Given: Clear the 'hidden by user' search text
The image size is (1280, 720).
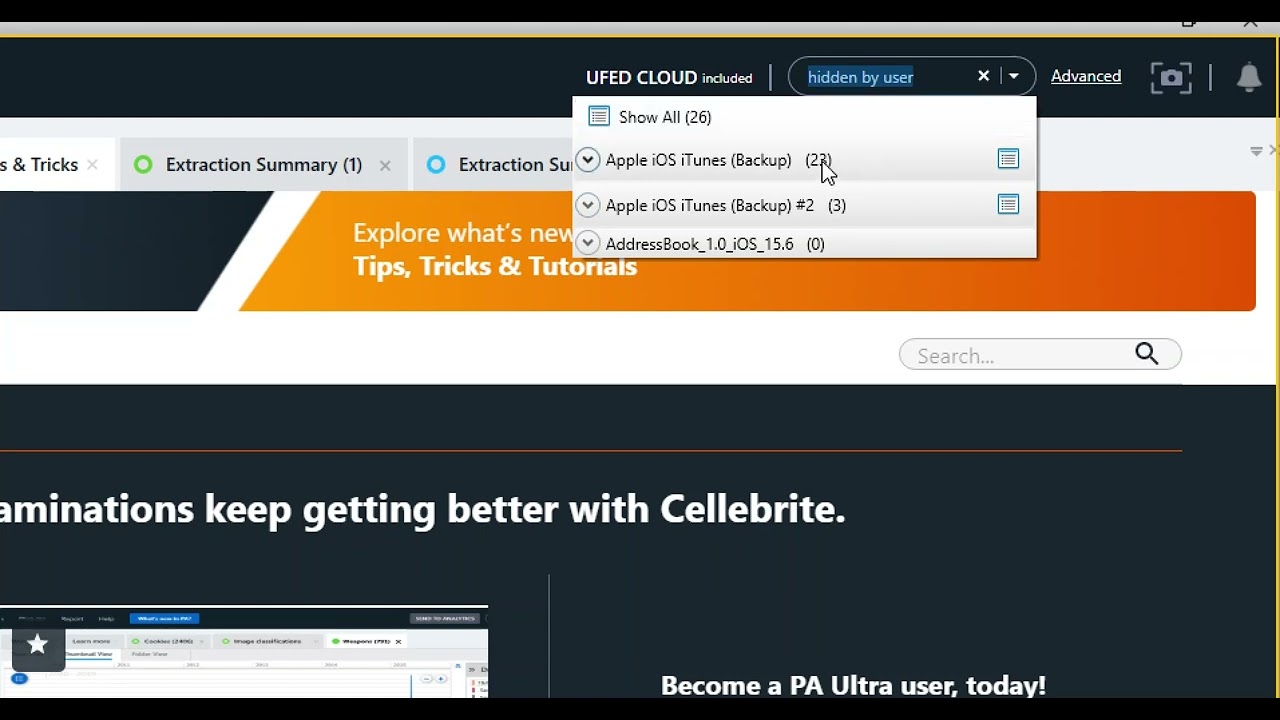Looking at the screenshot, I should (983, 76).
